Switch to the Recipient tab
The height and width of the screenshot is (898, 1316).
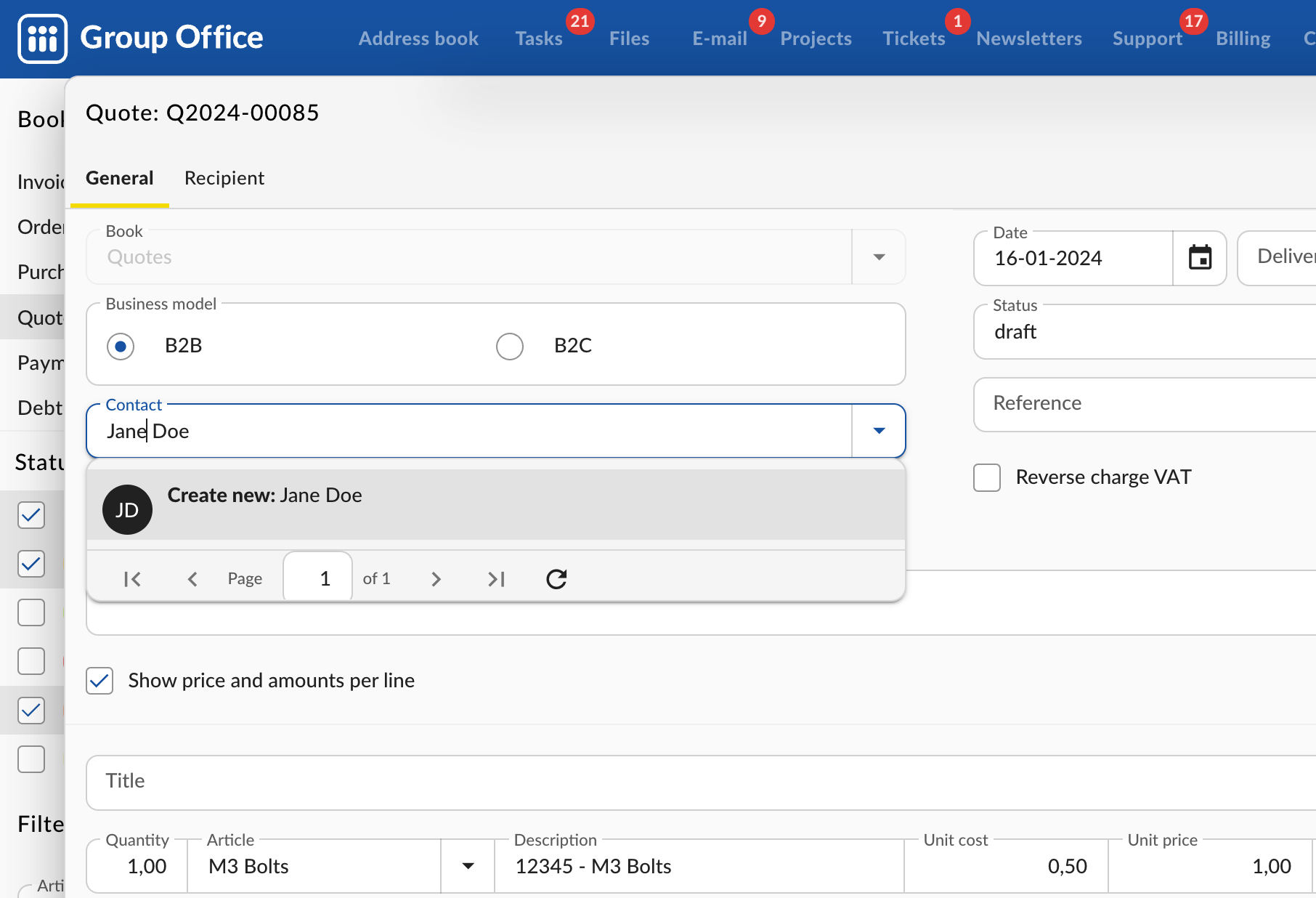click(224, 179)
